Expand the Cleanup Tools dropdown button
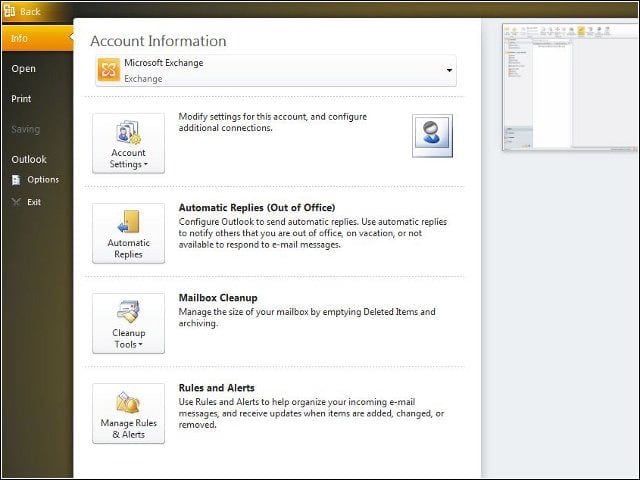640x480 pixels. point(129,323)
